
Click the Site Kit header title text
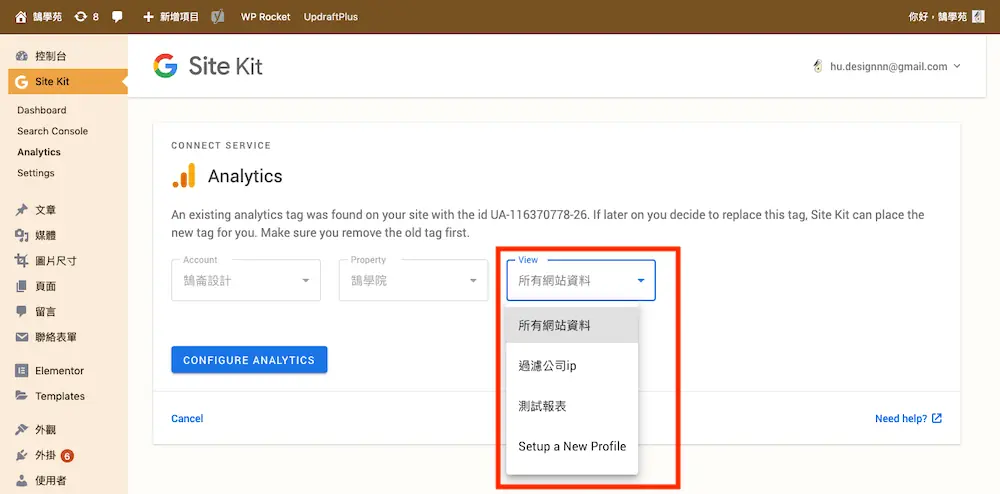(226, 66)
